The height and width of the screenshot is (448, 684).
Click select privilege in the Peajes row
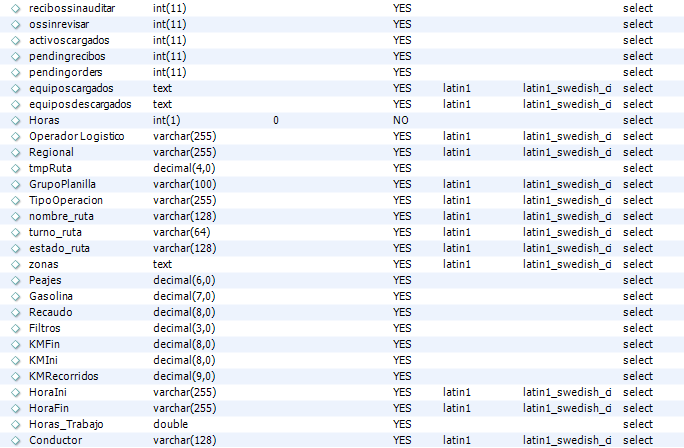(638, 280)
